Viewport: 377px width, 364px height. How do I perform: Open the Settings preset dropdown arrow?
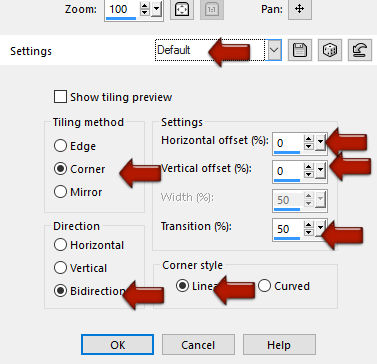pyautogui.click(x=274, y=50)
